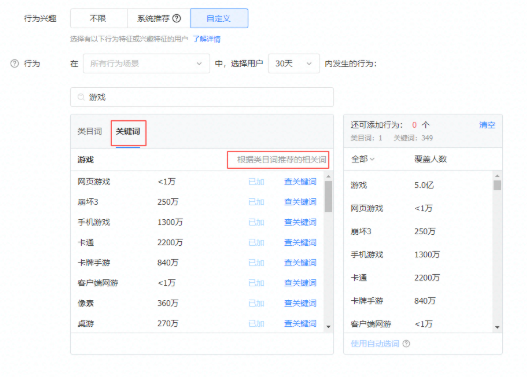The height and width of the screenshot is (377, 527).
Task: Click the selected list scroll up arrow
Action: click(x=497, y=176)
